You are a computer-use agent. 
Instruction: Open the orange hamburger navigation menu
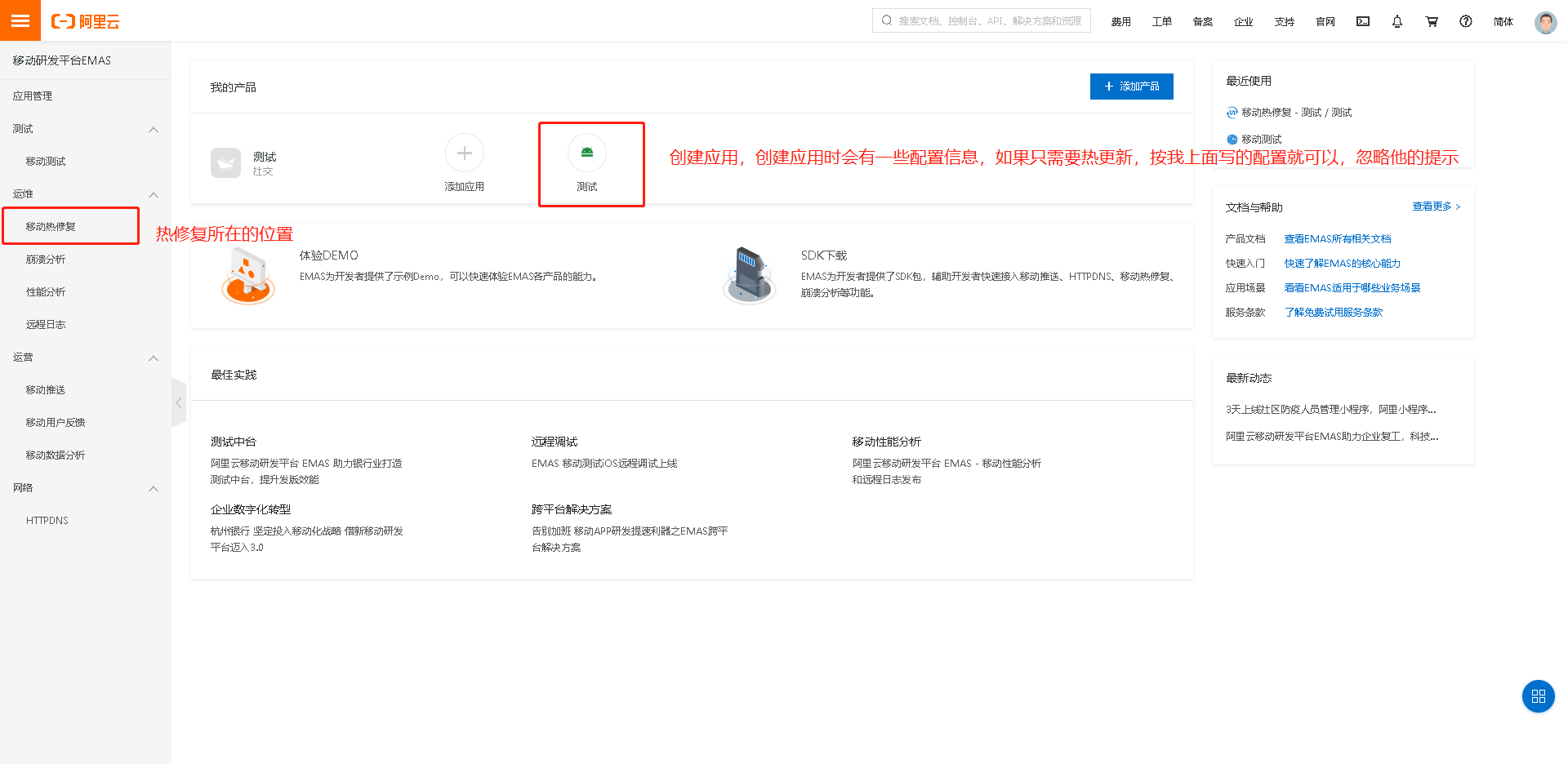(20, 20)
